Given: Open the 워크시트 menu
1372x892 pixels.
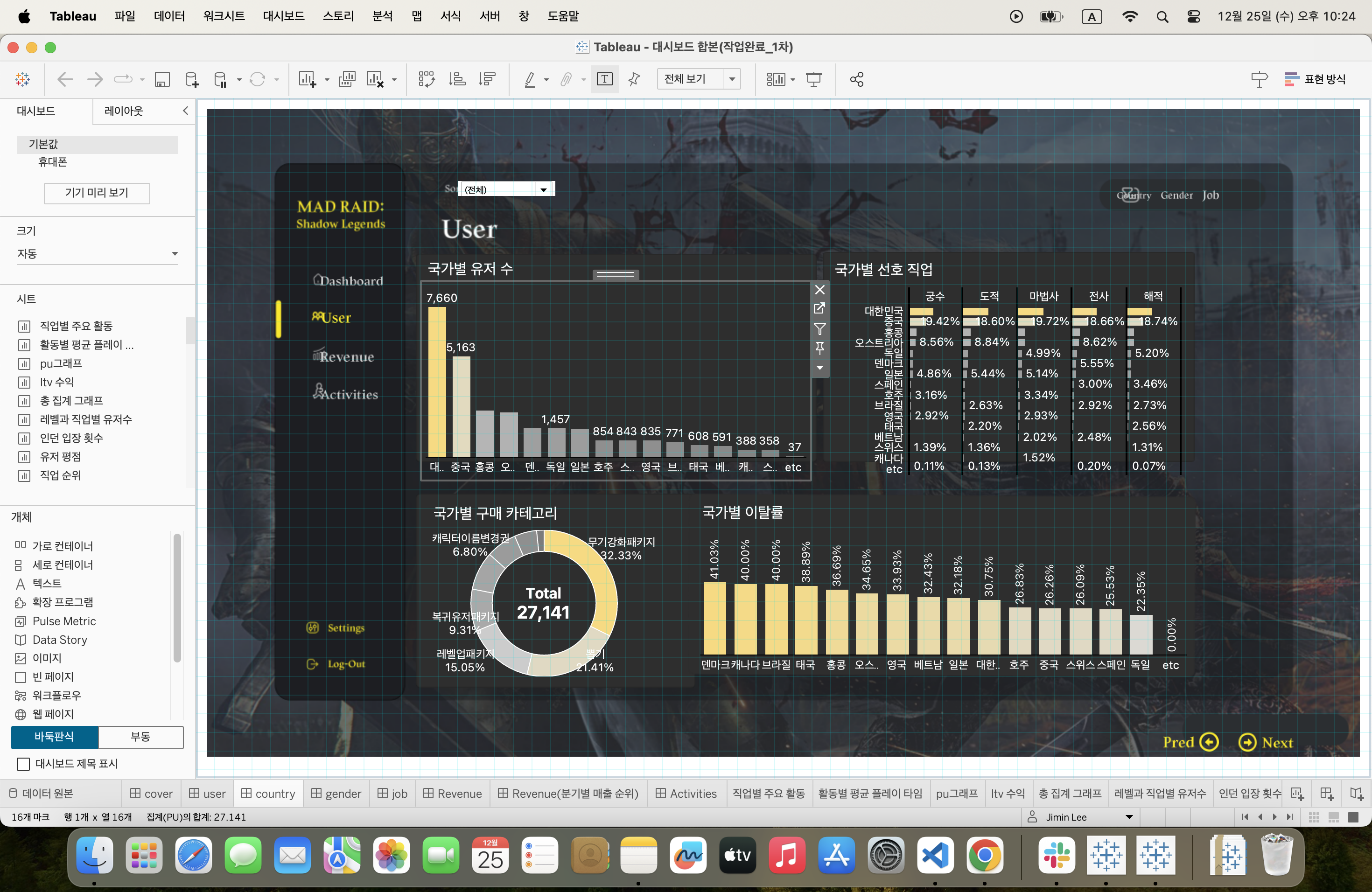Looking at the screenshot, I should coord(224,16).
